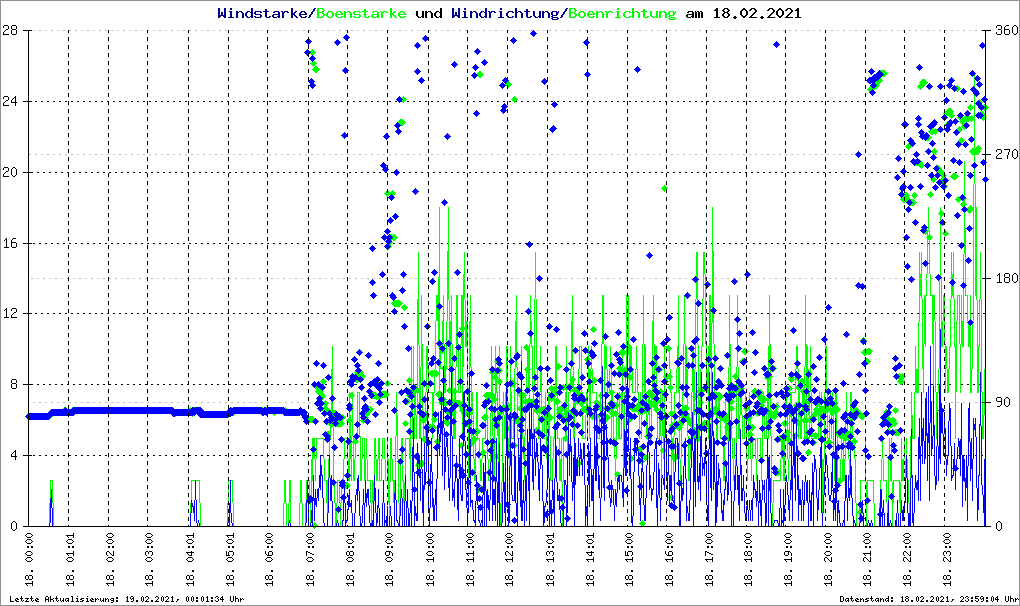This screenshot has height=606, width=1020.
Task: Click the blue "Windstarke" title label
Action: (x=264, y=14)
